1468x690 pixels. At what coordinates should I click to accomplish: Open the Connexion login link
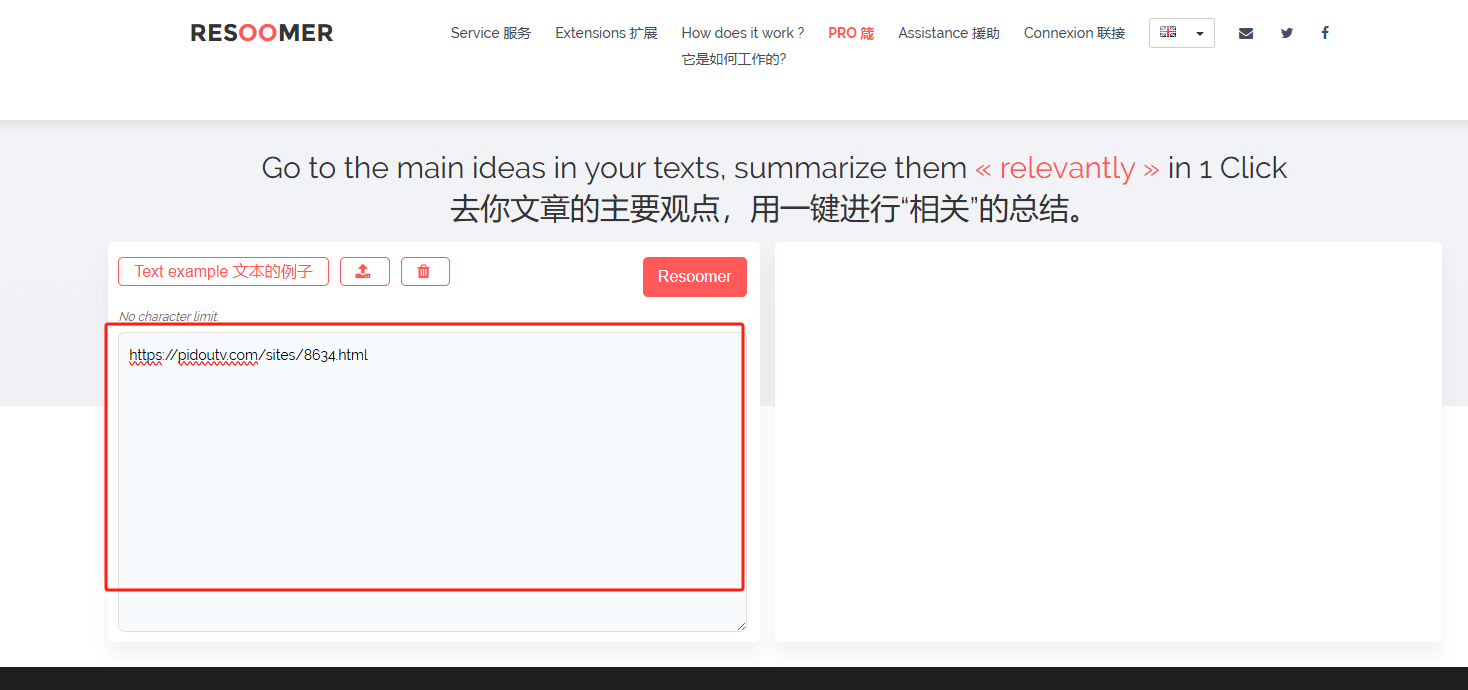[1074, 33]
